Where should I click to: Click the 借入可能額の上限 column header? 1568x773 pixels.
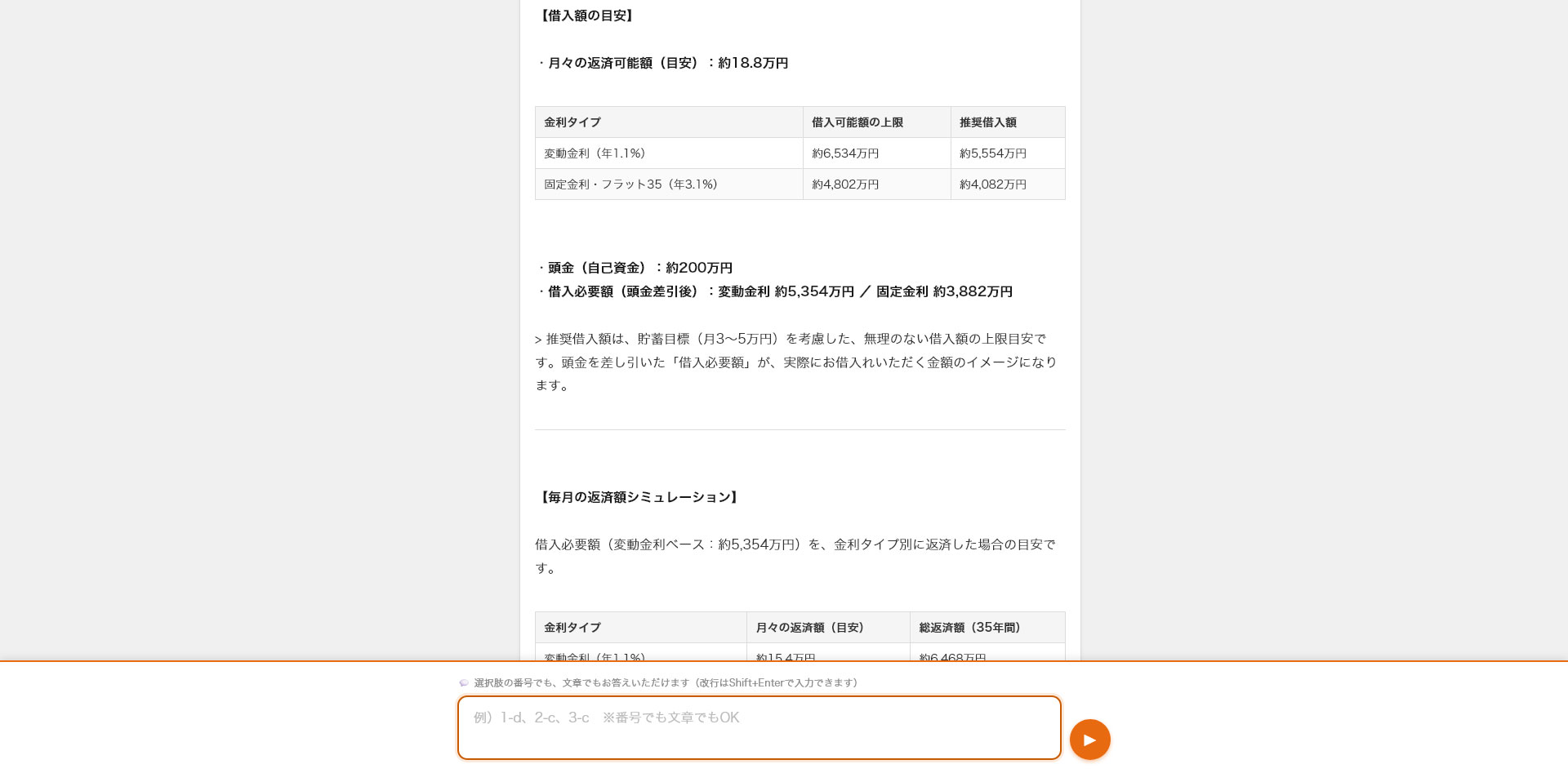coord(877,122)
